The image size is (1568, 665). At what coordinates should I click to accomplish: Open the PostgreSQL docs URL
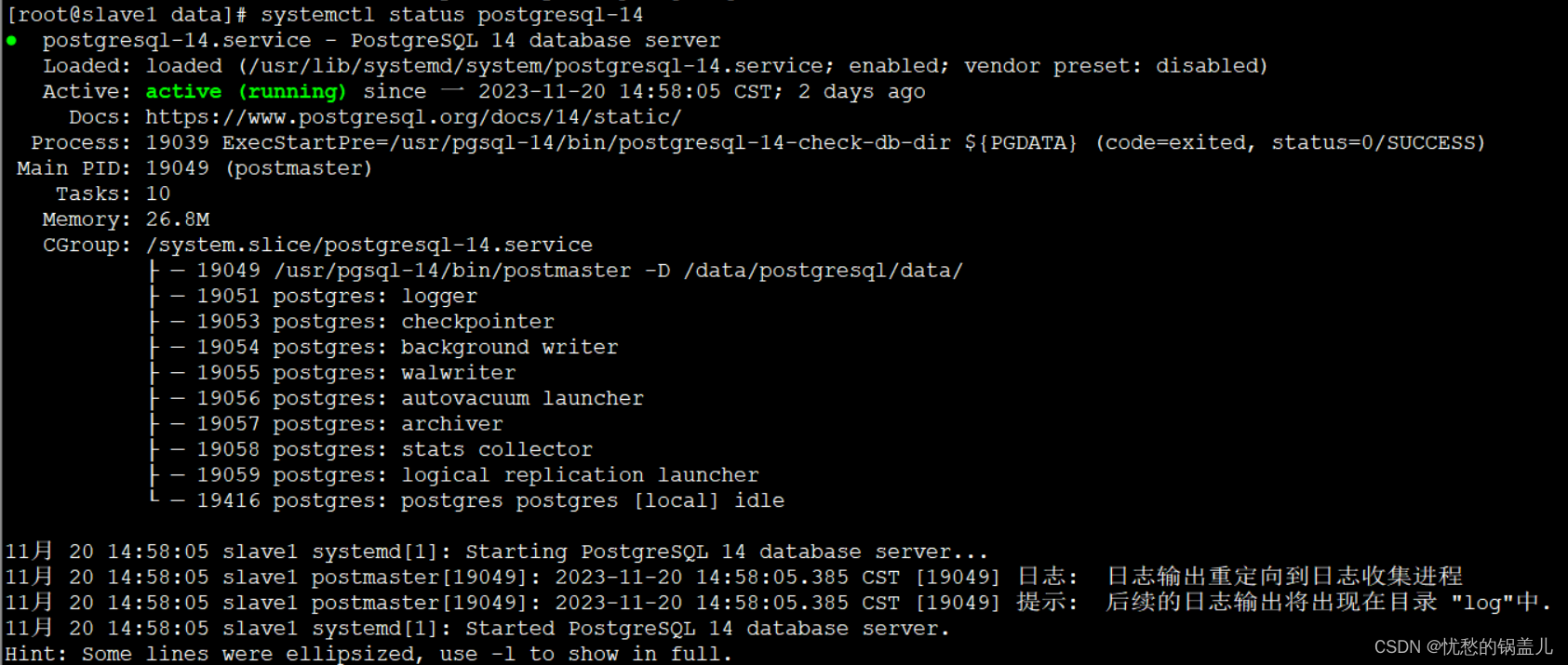point(413,117)
